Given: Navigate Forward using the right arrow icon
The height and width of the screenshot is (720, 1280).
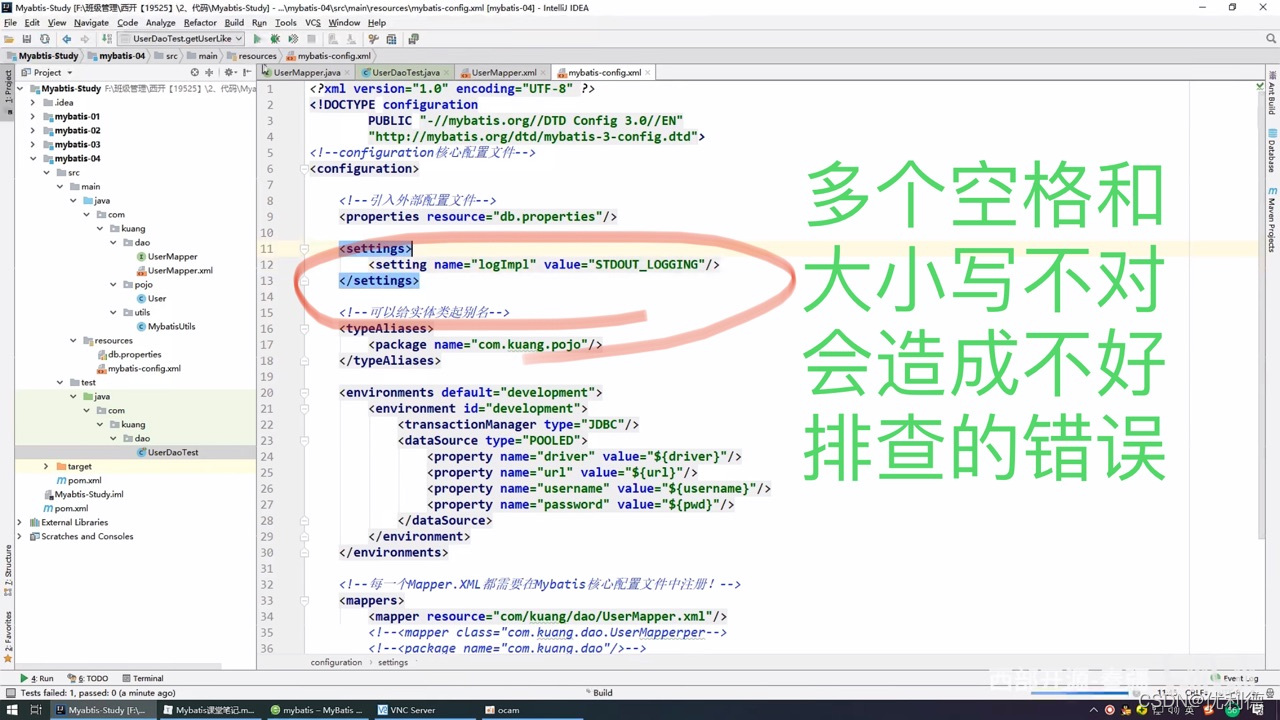Looking at the screenshot, I should click(x=84, y=39).
